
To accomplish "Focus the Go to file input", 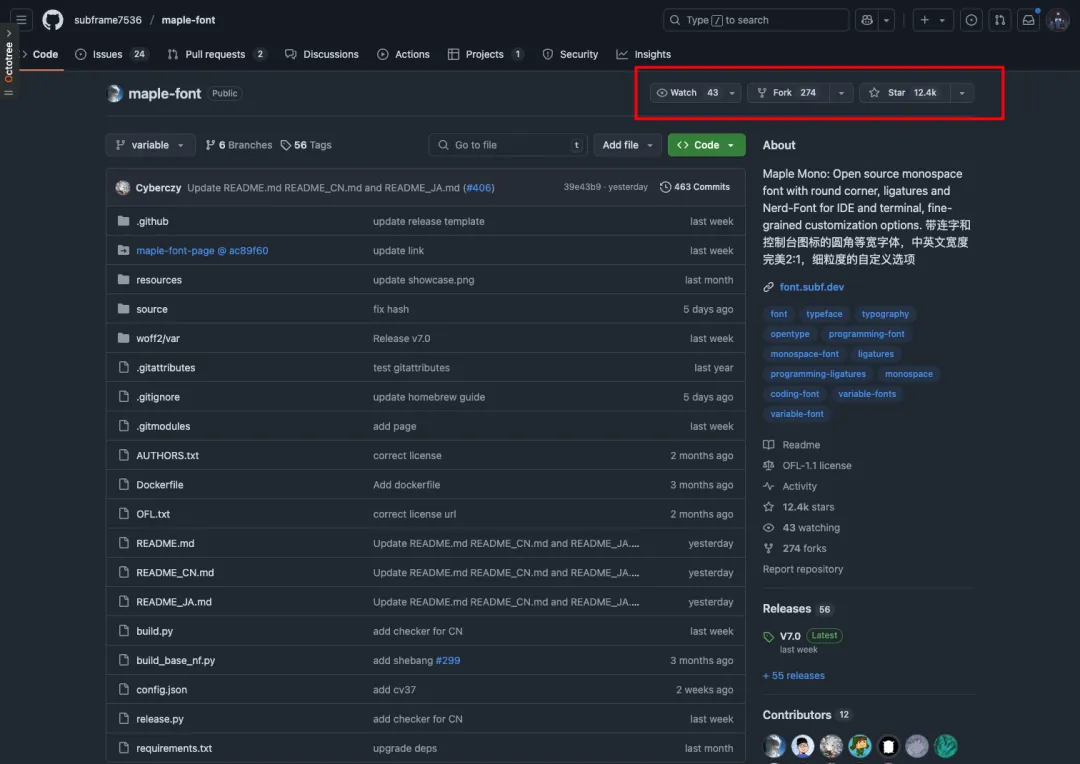I will [x=508, y=145].
